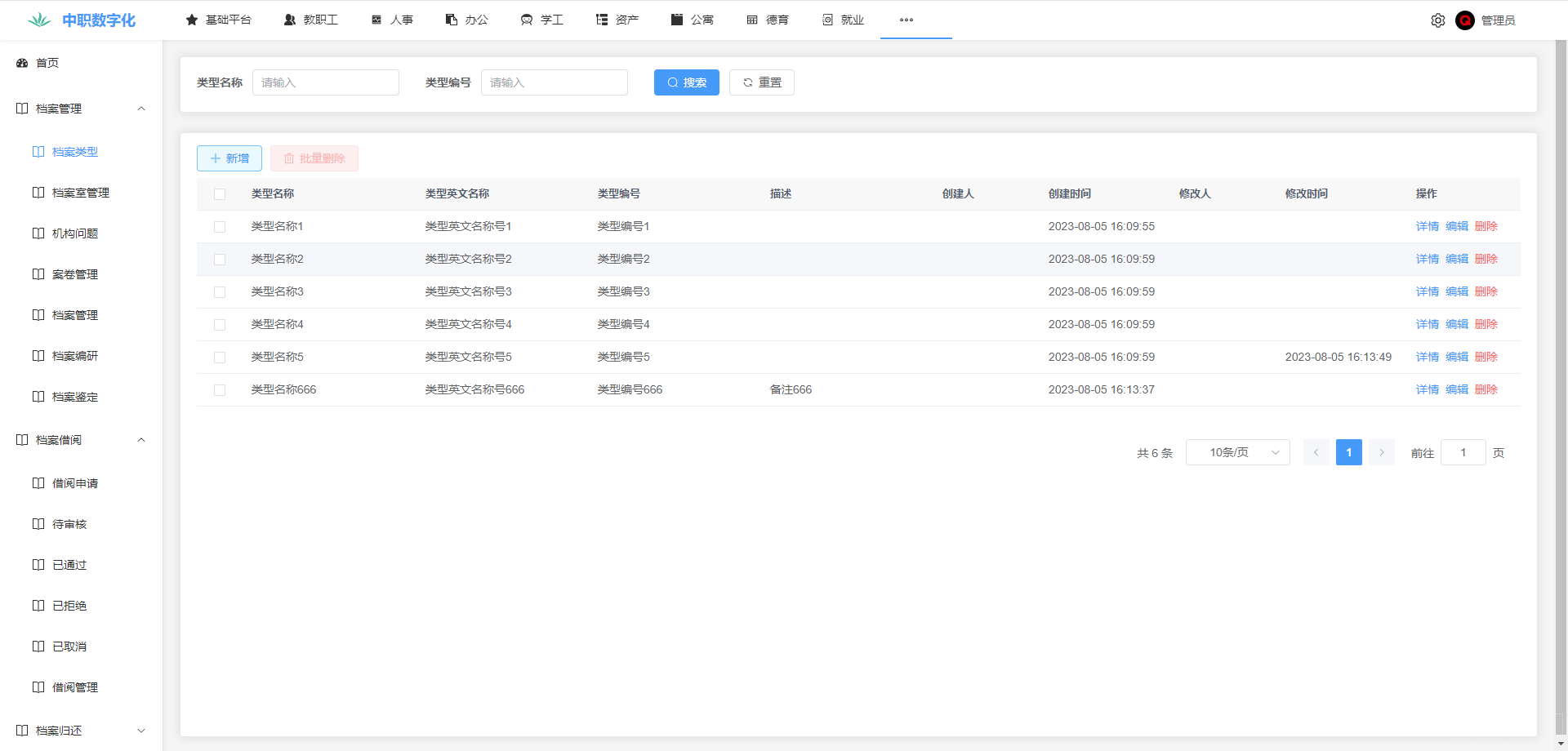Click 删除 link for 类型名称3

pos(1486,291)
